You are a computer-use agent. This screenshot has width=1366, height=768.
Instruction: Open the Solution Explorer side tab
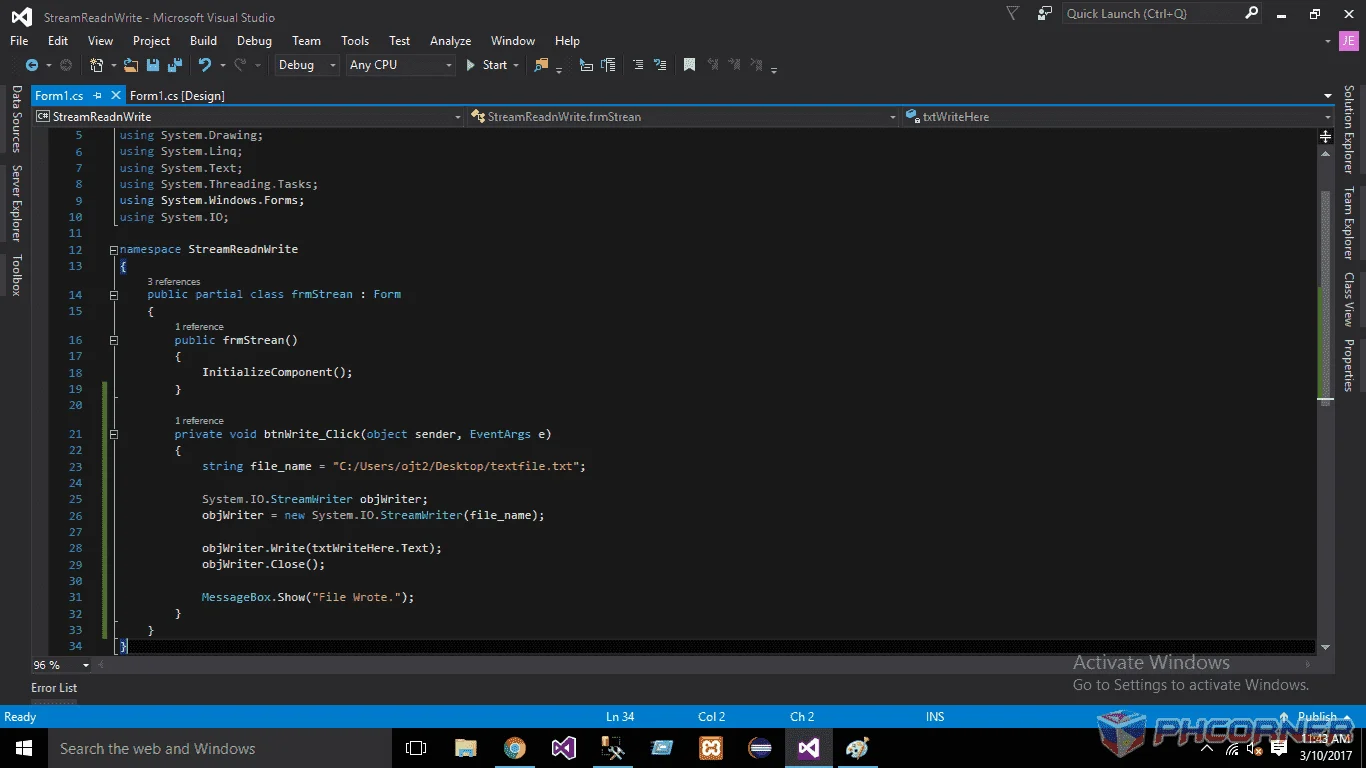click(1348, 130)
